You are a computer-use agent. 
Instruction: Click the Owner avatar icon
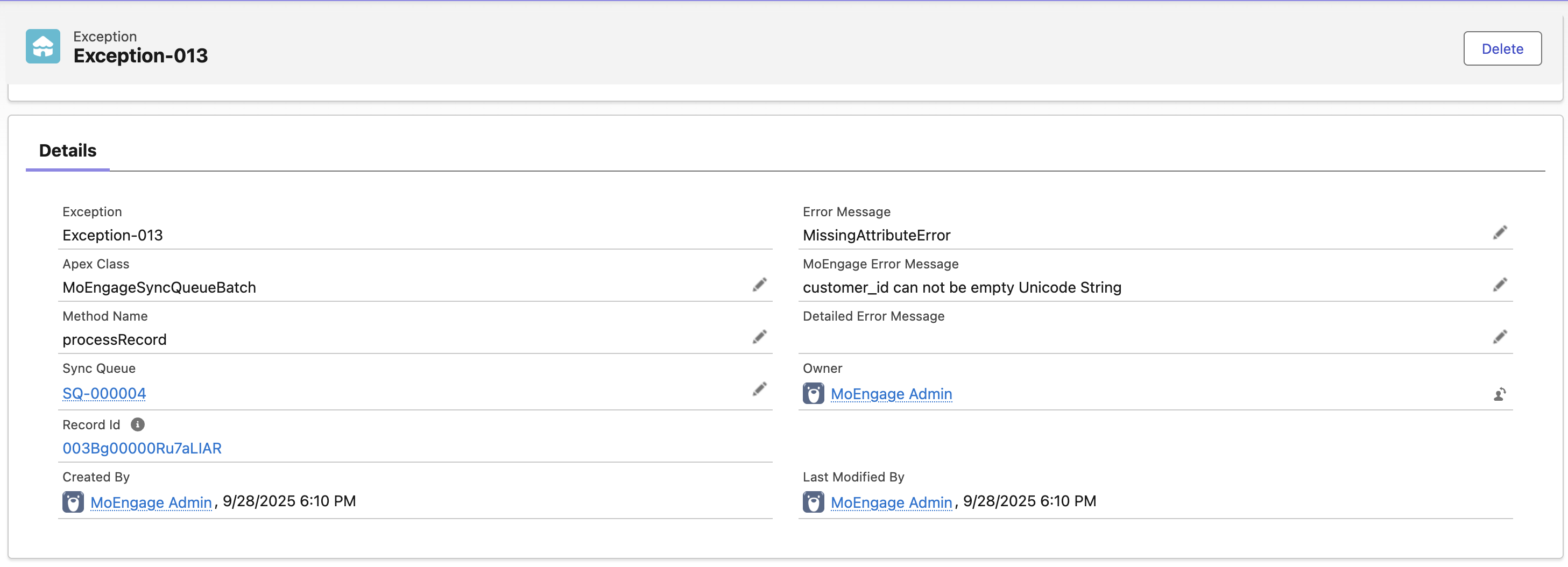click(813, 394)
